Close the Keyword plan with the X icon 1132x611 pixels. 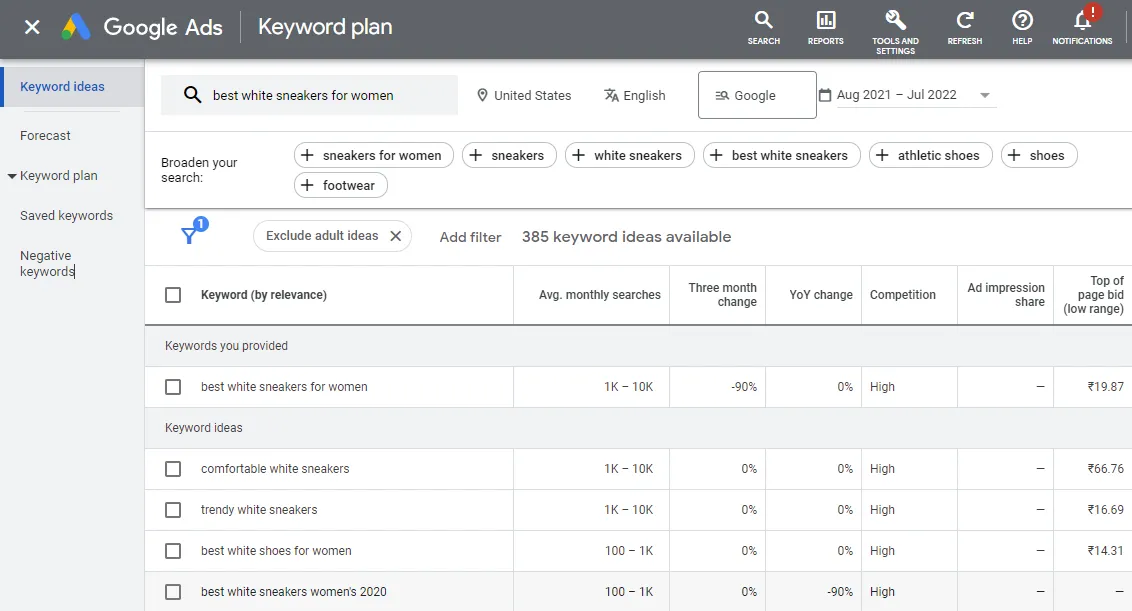(x=32, y=27)
